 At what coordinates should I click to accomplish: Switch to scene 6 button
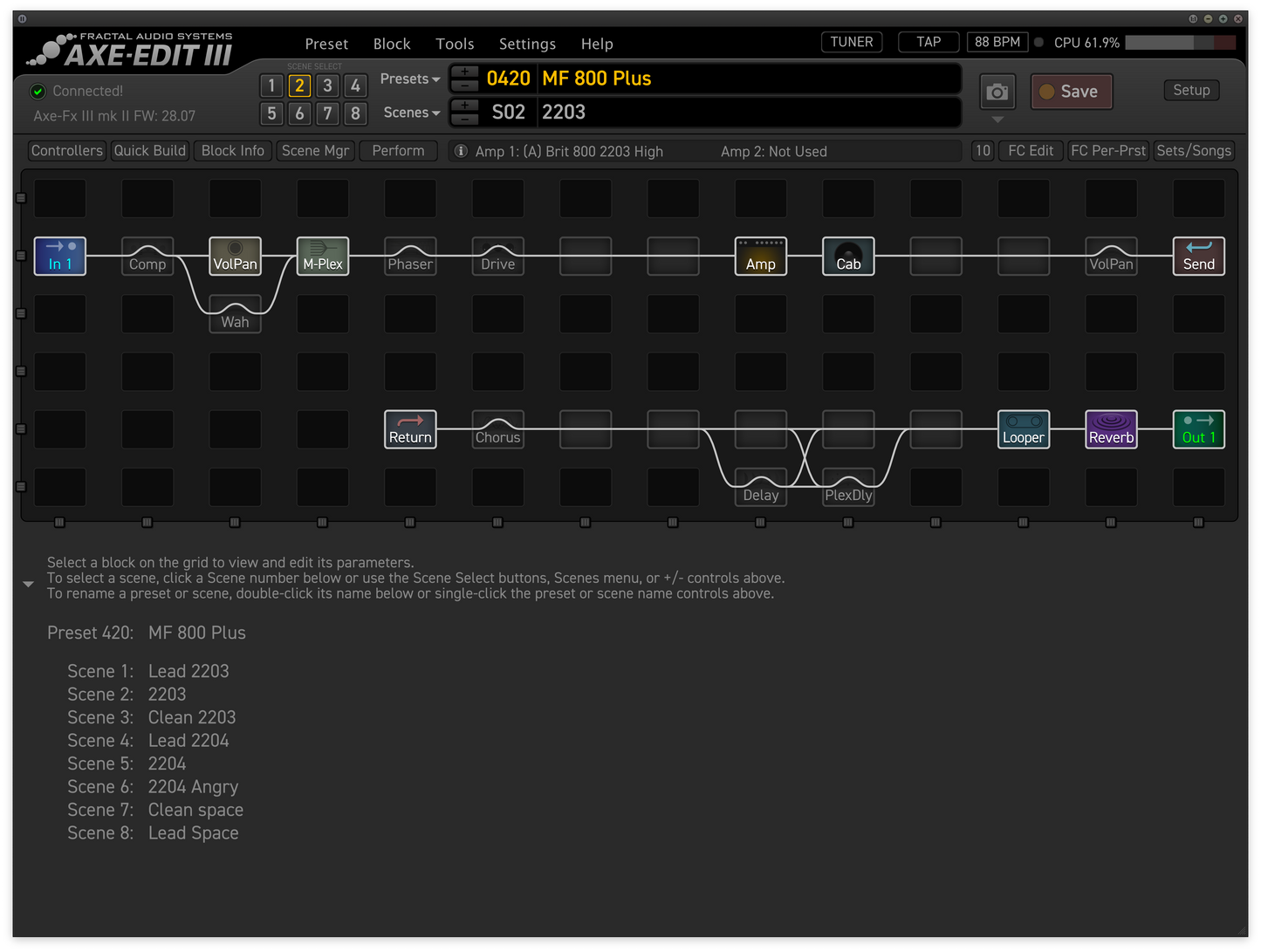(x=299, y=113)
